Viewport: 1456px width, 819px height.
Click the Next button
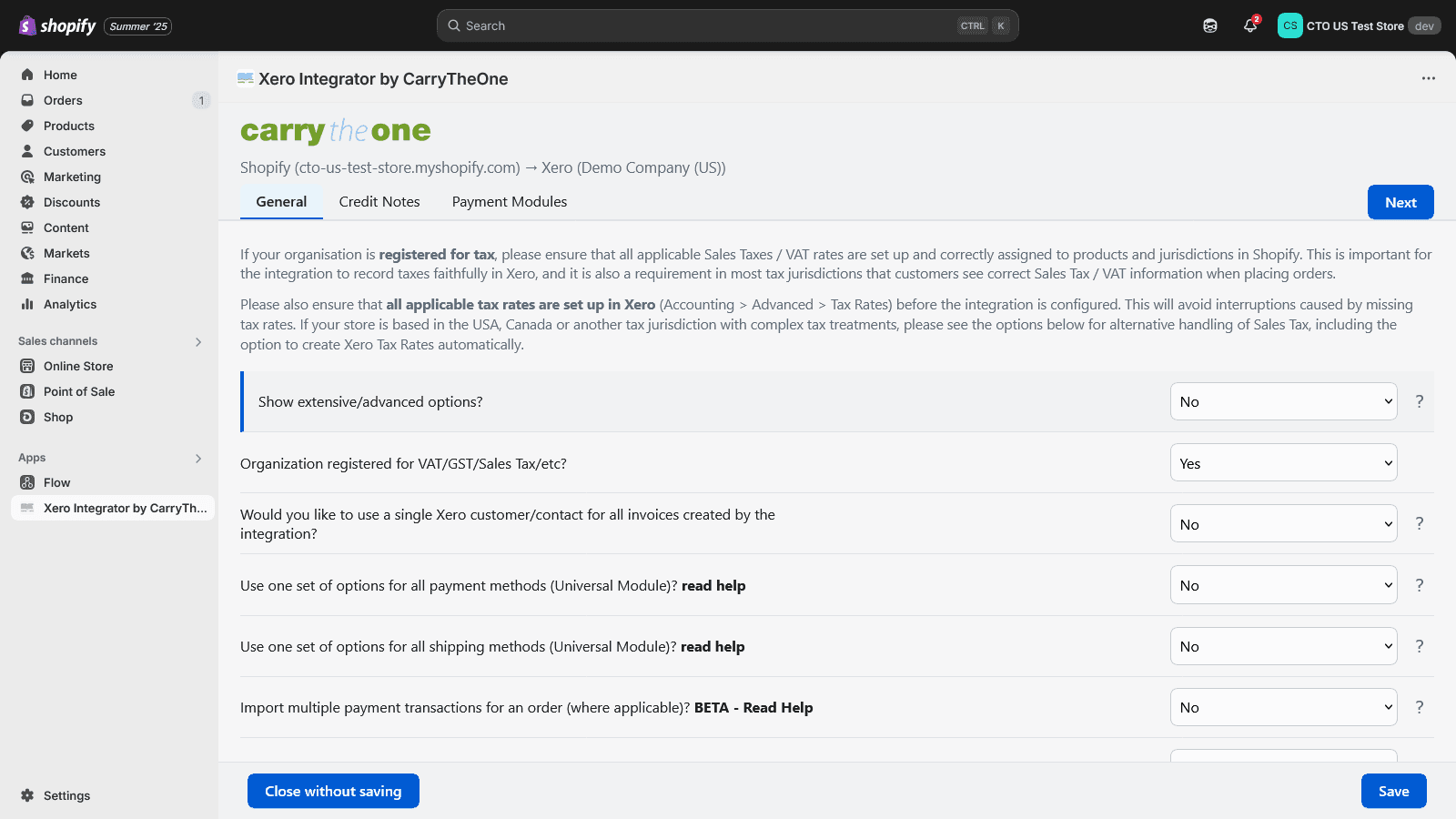(1400, 202)
